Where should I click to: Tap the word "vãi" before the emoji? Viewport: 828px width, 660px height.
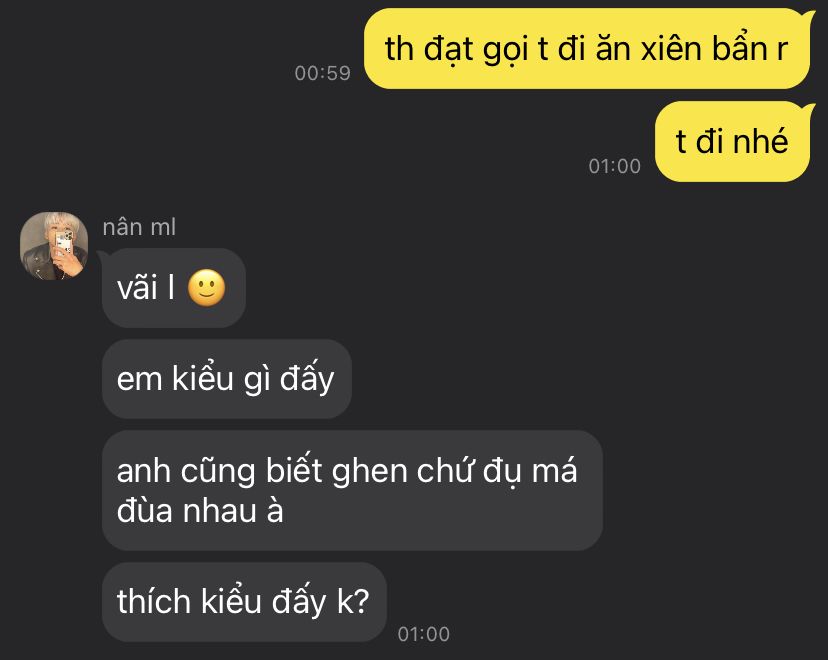click(137, 288)
